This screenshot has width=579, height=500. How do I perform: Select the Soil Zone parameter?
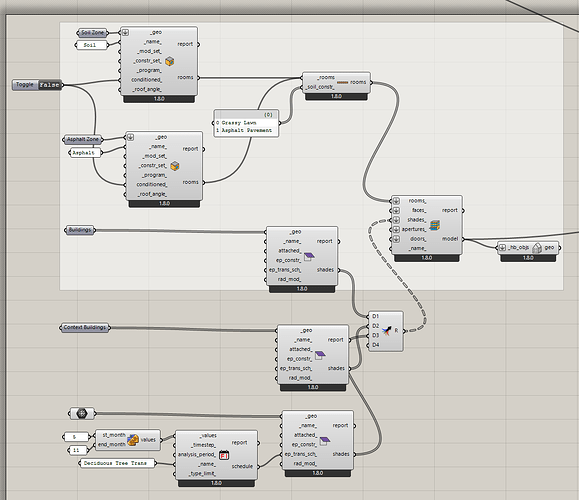(92, 33)
